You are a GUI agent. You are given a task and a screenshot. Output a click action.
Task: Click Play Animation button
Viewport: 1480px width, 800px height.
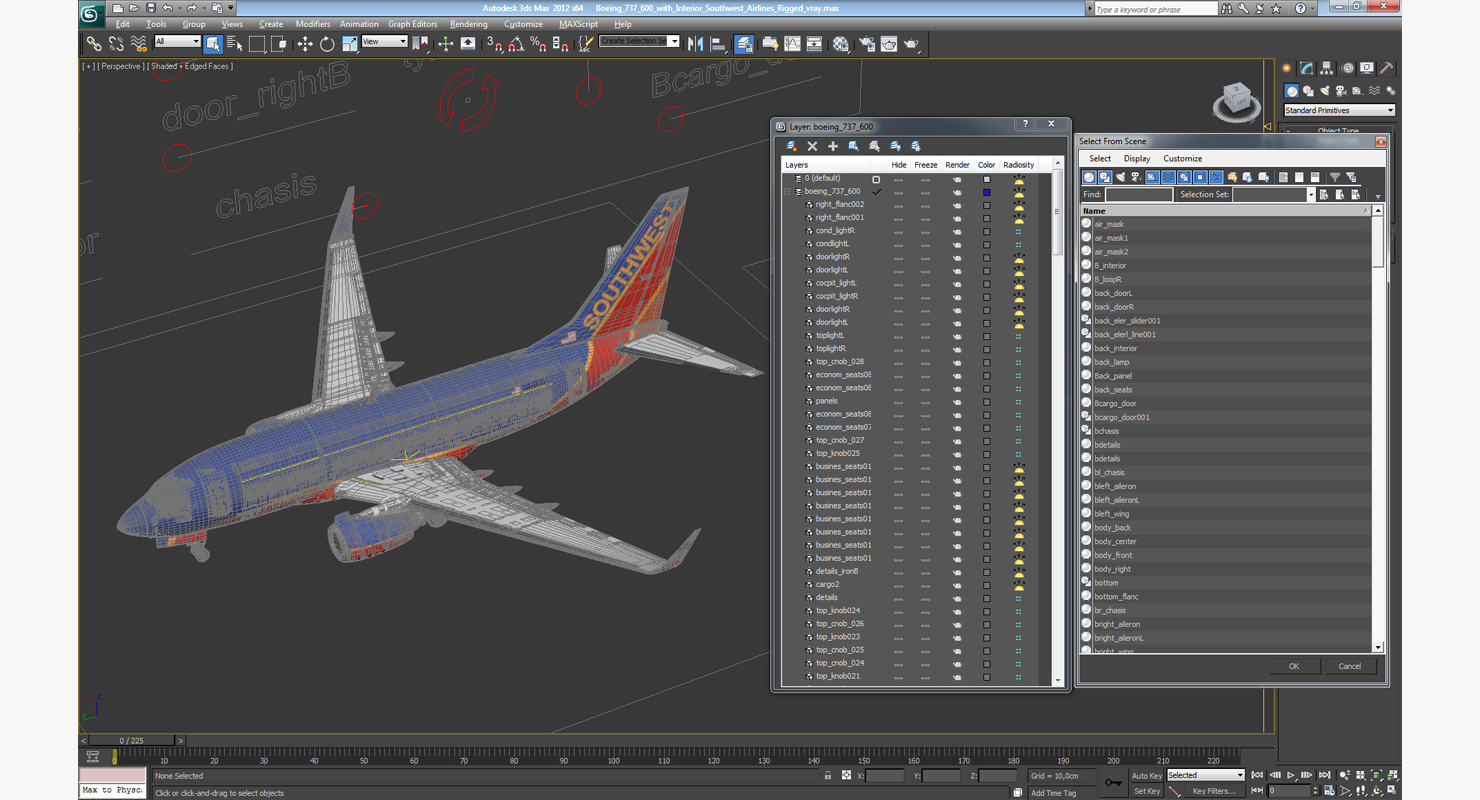pos(1291,775)
